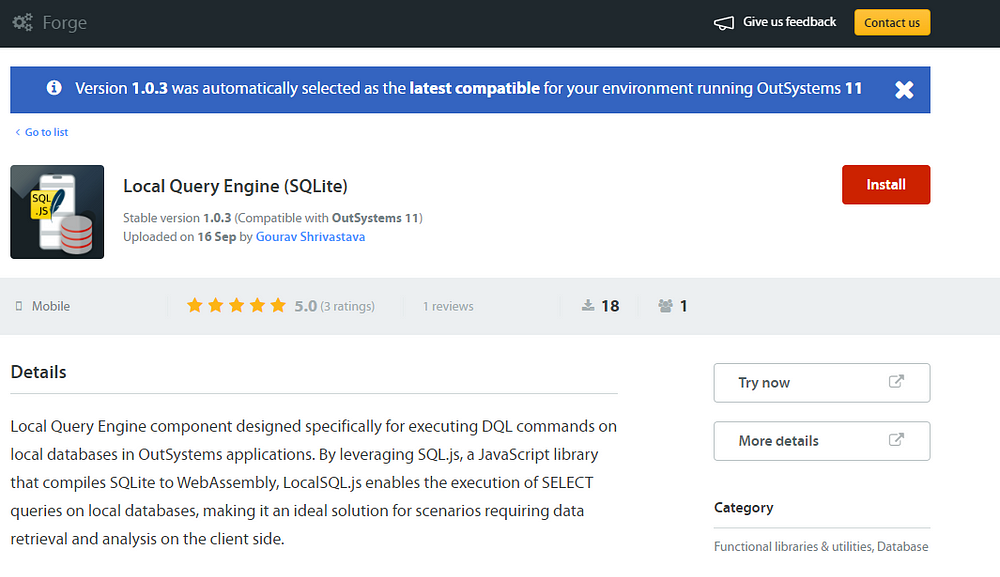Click the downloads count icon
1000x577 pixels.
click(x=589, y=306)
